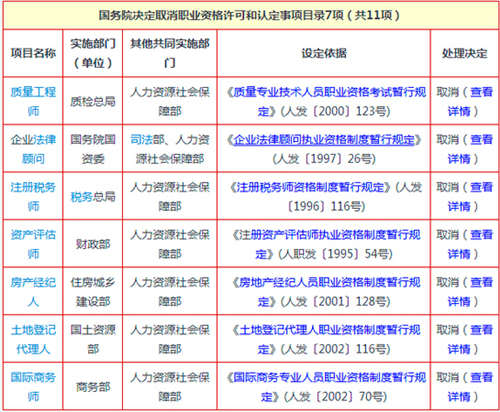Click the 税务总局 department link
The height and width of the screenshot is (412, 500).
click(93, 197)
